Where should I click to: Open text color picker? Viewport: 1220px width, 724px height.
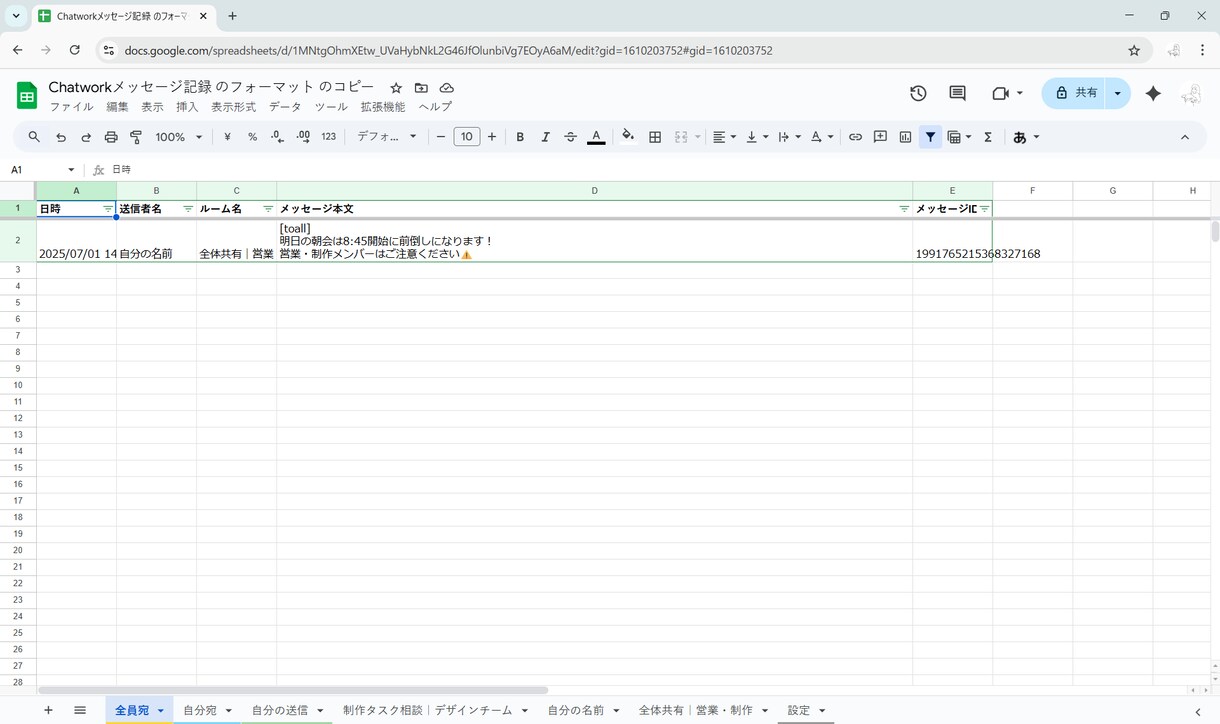click(596, 137)
